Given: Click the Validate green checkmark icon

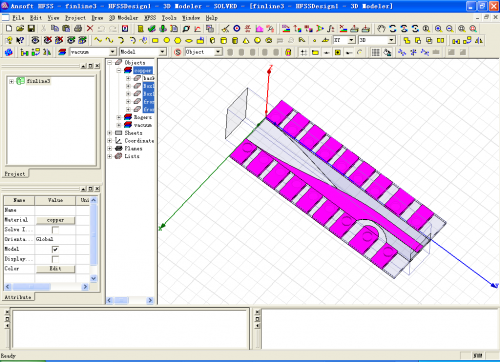Looking at the screenshot, I should tap(152, 29).
